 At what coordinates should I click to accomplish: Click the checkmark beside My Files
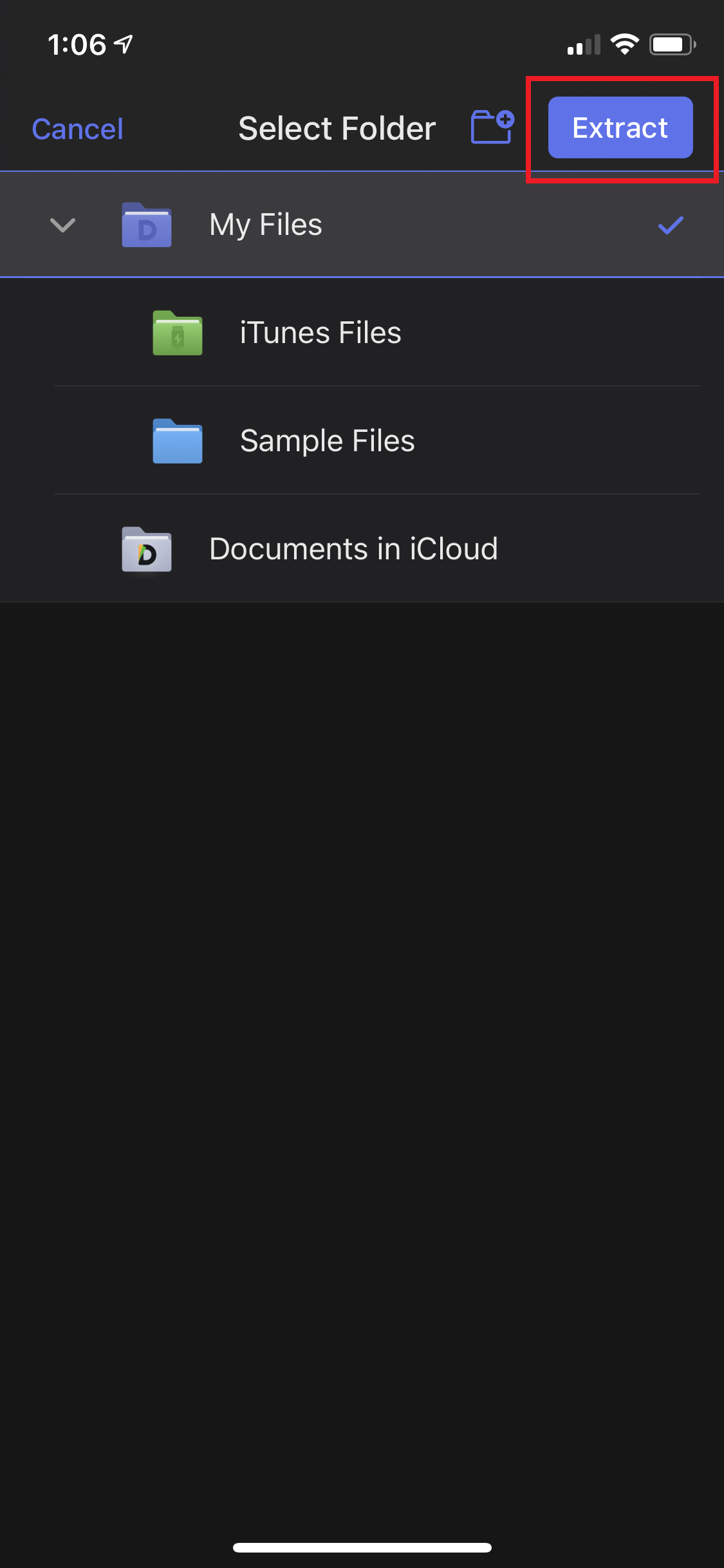pos(670,225)
